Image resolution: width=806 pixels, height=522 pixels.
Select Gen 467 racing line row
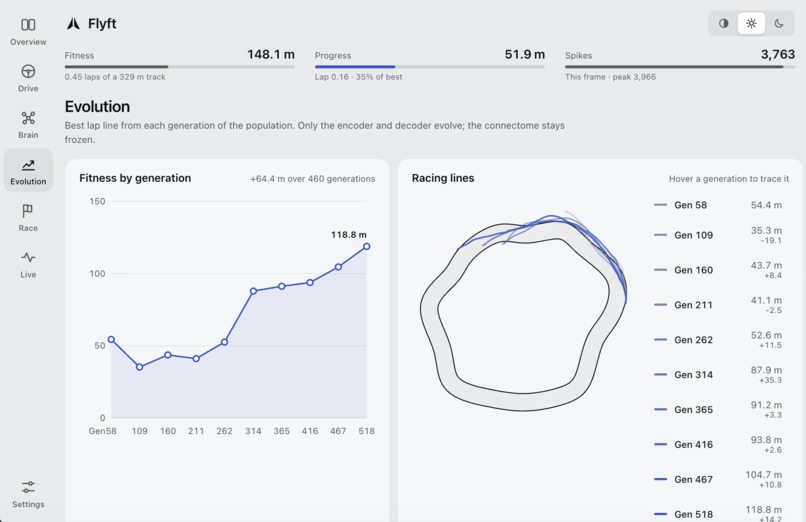pos(718,479)
